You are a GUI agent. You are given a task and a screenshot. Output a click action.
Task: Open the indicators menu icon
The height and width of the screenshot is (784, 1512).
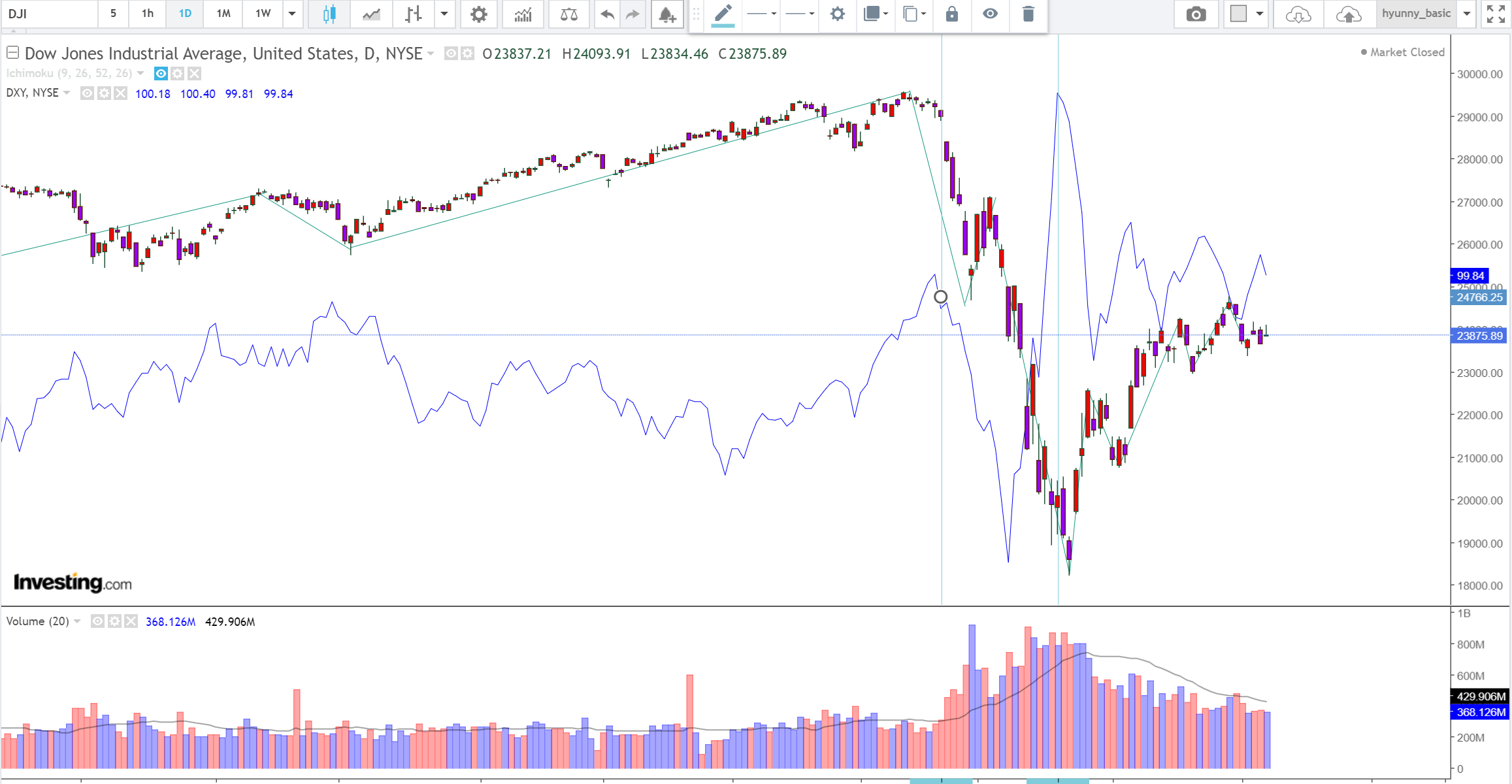[523, 14]
